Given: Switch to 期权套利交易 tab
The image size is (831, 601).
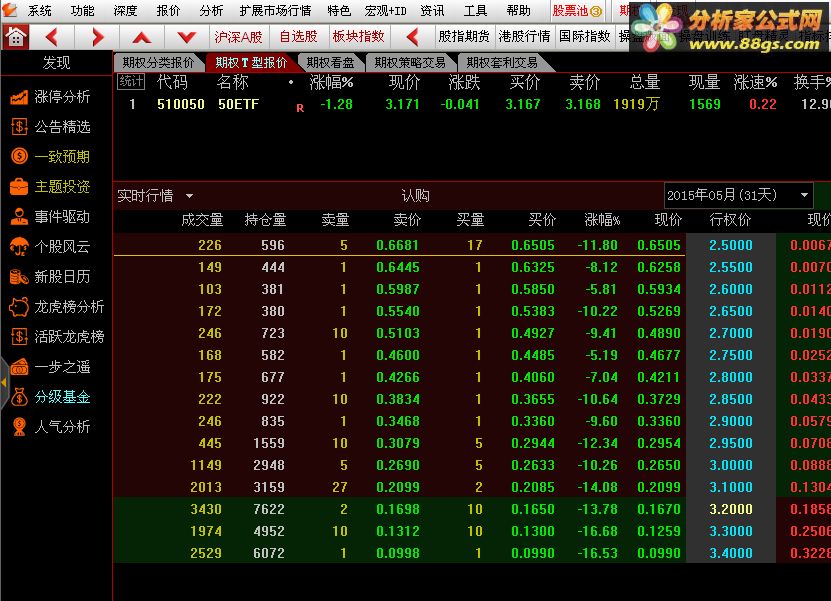Looking at the screenshot, I should (x=501, y=63).
